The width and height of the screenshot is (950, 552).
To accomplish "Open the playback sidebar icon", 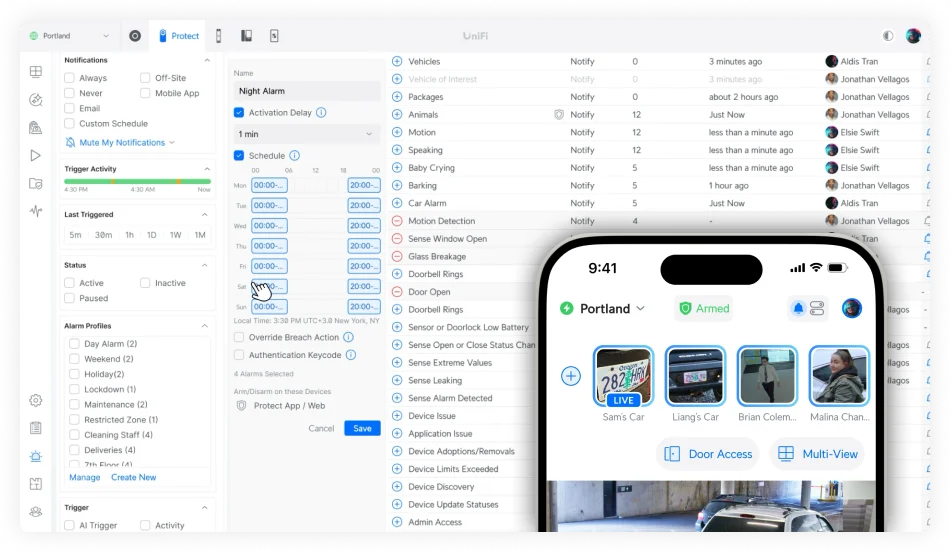I will point(36,156).
